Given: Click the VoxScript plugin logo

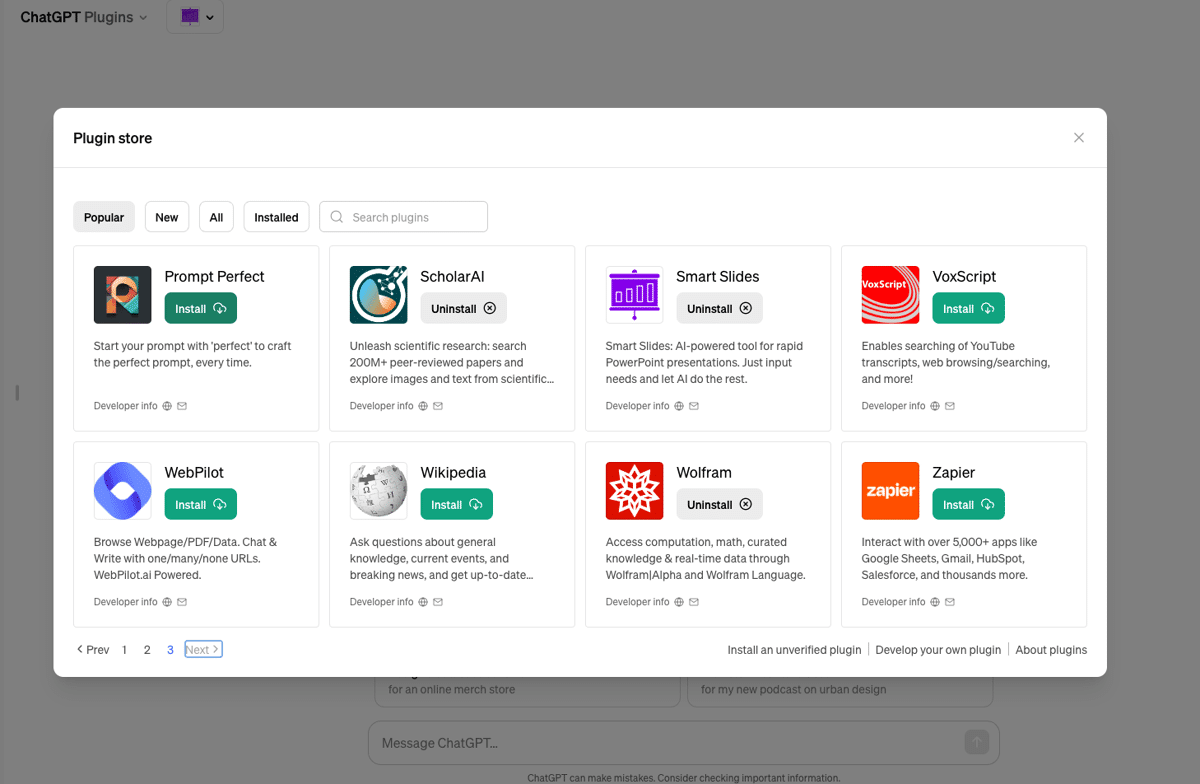Looking at the screenshot, I should [890, 294].
